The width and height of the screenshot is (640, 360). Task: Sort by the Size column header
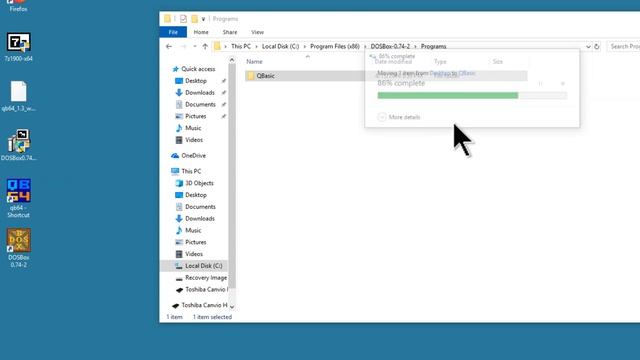(x=498, y=62)
